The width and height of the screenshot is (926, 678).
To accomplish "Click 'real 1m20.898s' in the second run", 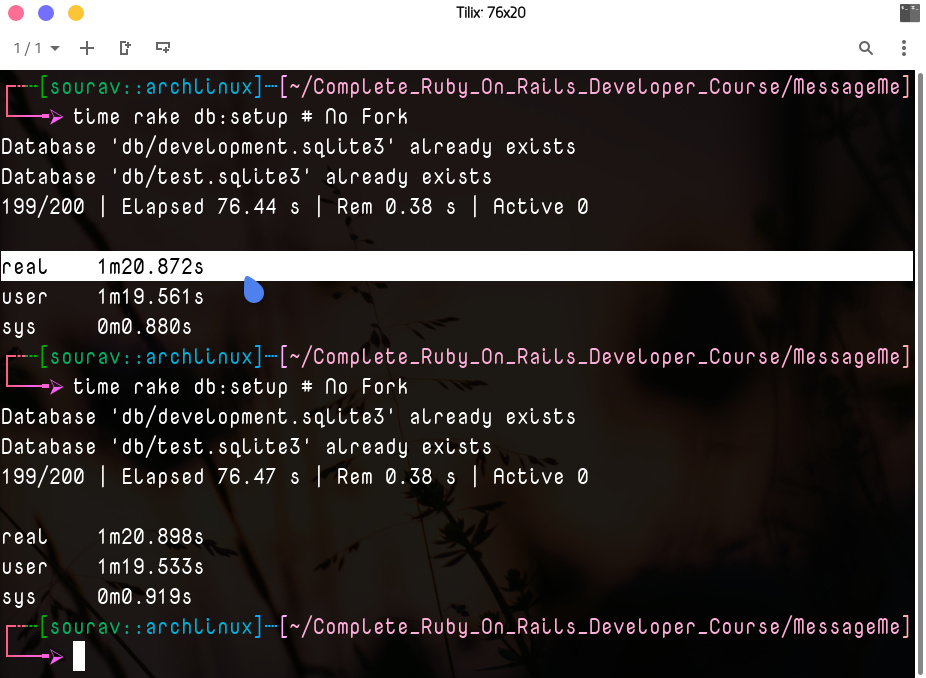I will click(x=103, y=537).
